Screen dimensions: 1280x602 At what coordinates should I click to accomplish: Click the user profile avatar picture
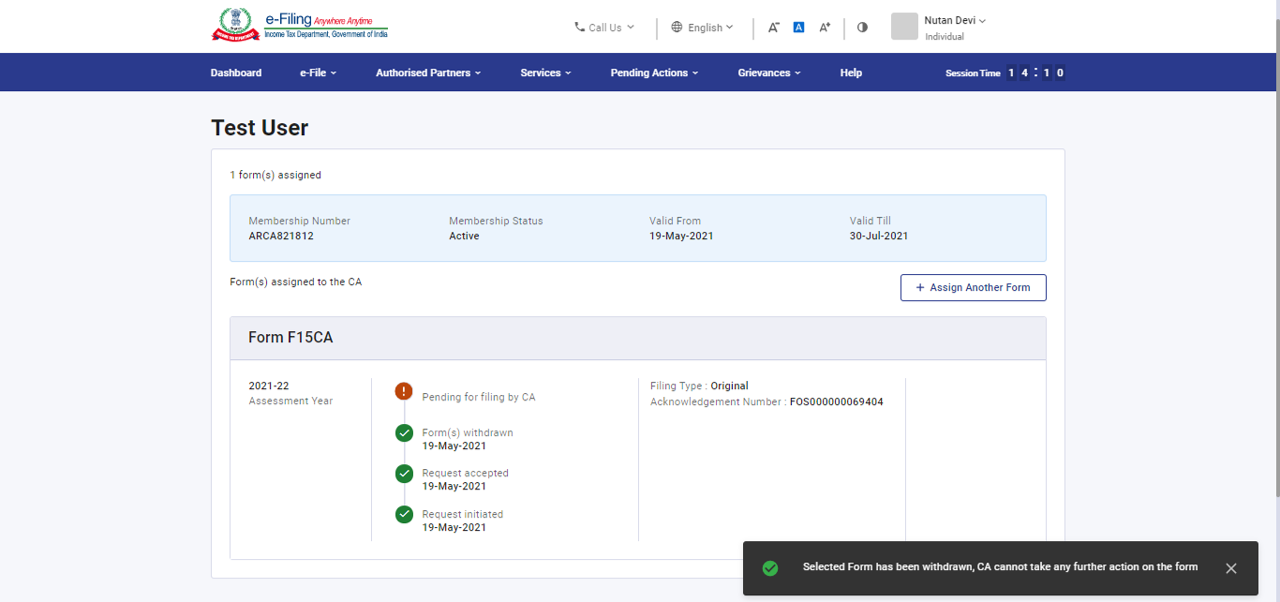pyautogui.click(x=904, y=27)
